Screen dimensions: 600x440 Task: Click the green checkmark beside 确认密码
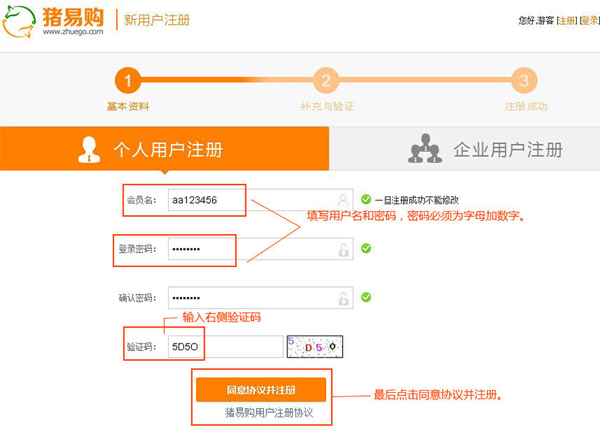click(x=366, y=297)
